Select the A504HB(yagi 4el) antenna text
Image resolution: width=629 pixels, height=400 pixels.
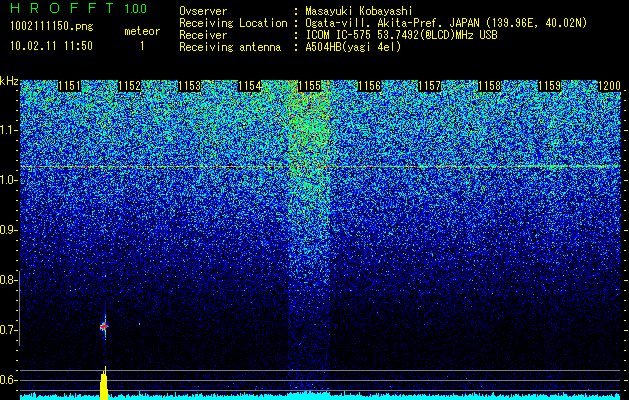click(x=353, y=47)
